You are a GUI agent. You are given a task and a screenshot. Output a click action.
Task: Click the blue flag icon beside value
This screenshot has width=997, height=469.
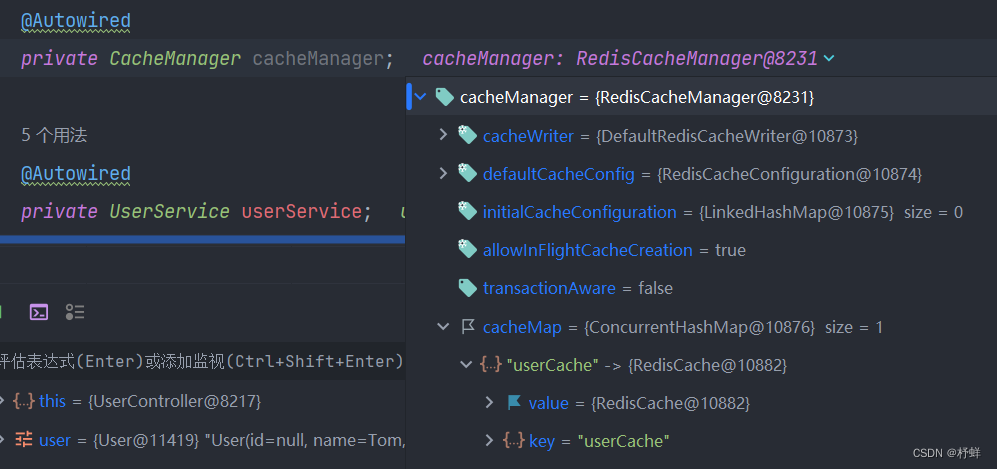tap(514, 403)
